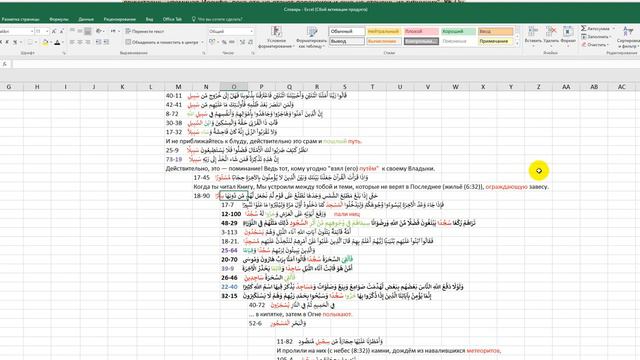The image size is (640, 360).
Task: Open the View (Вид) tab
Action: pyautogui.click(x=149, y=19)
